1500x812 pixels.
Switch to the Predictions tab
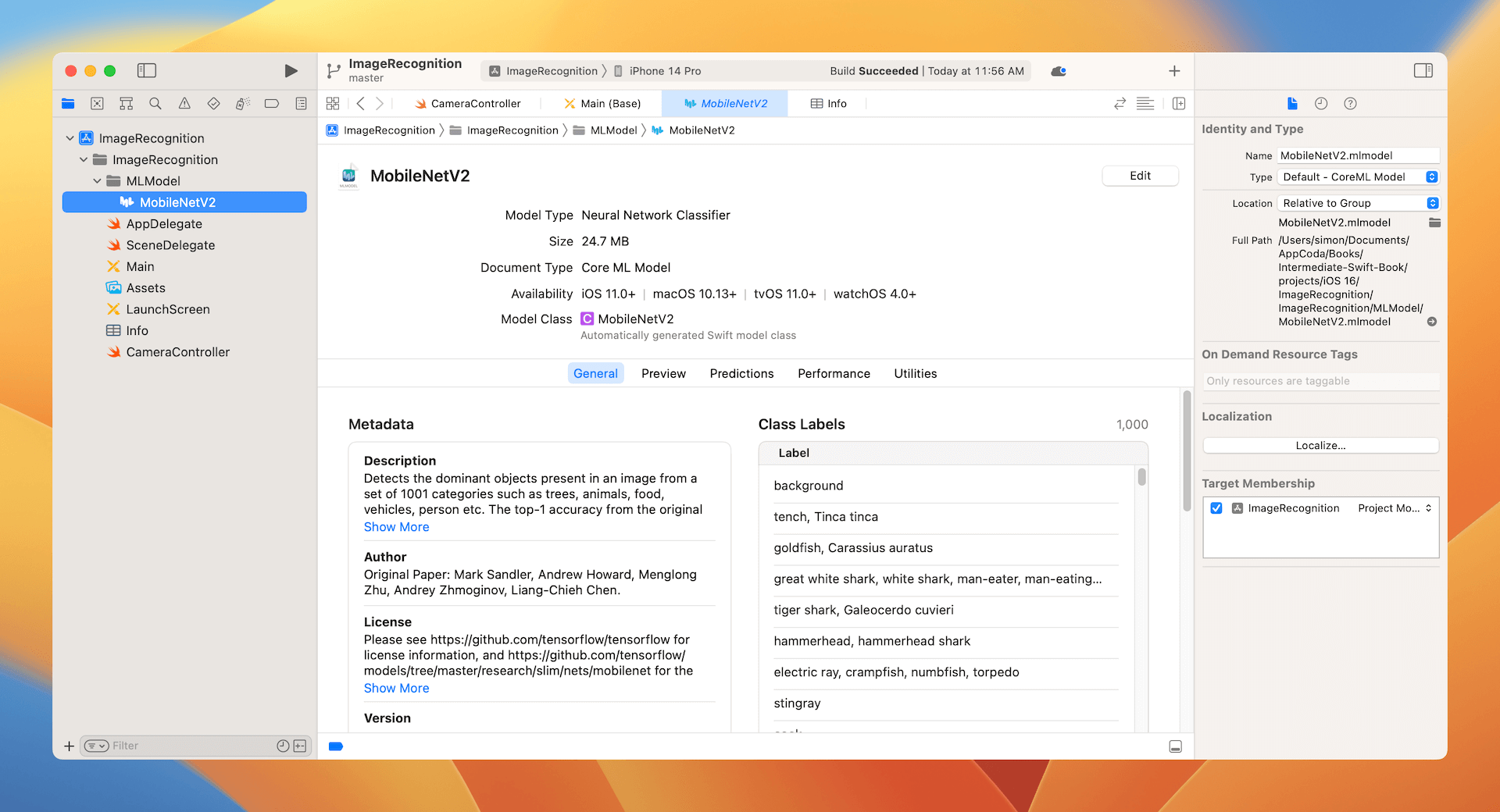pyautogui.click(x=741, y=373)
